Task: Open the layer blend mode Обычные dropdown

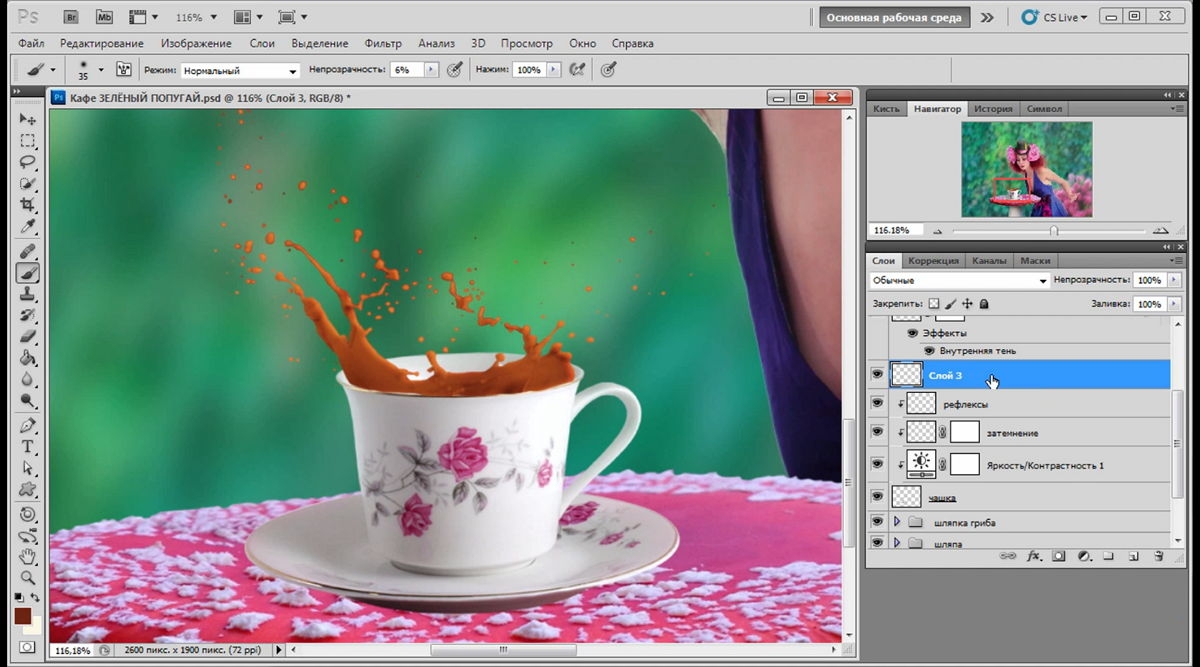Action: (x=958, y=281)
